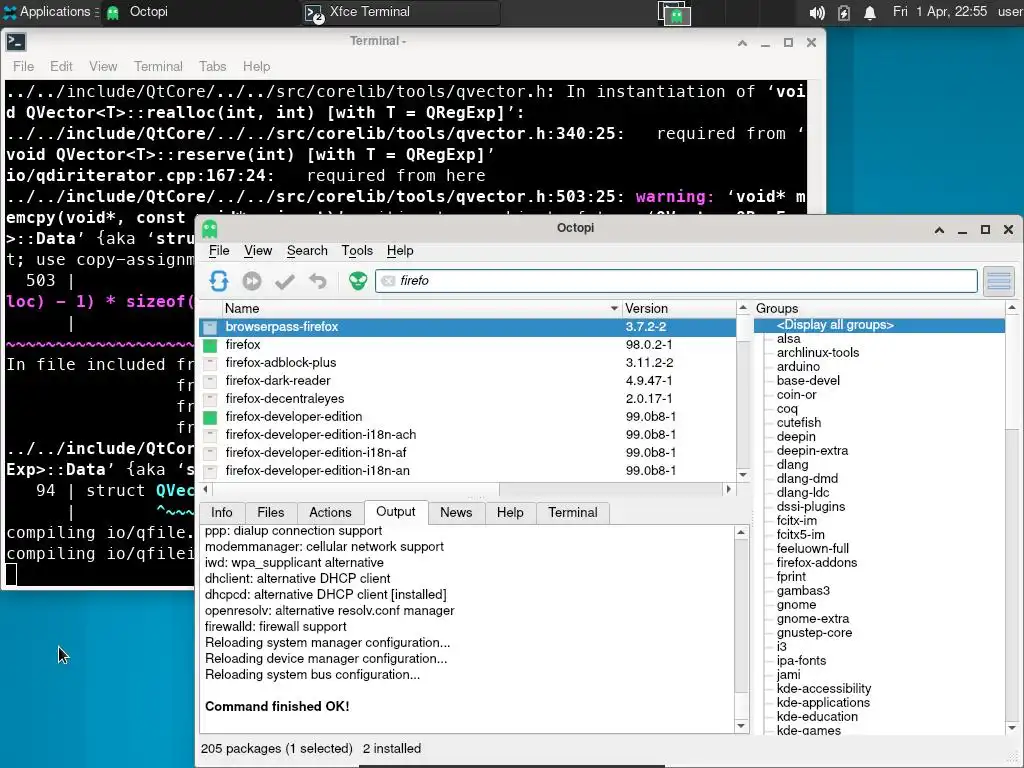Select the firefox-decentraleyes package name
The image size is (1024, 768).
tap(285, 399)
